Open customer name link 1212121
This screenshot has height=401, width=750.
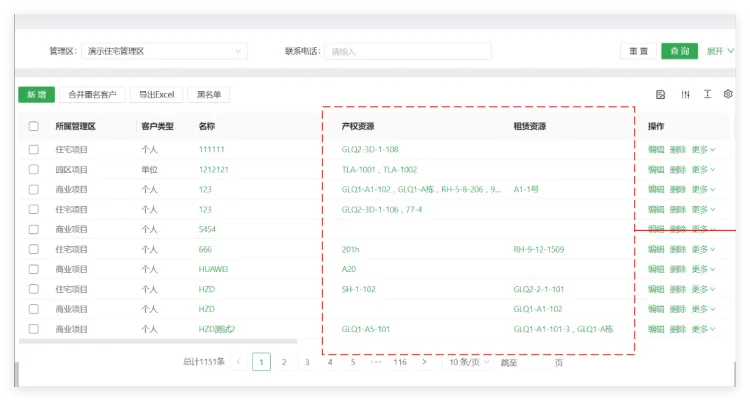pyautogui.click(x=214, y=169)
